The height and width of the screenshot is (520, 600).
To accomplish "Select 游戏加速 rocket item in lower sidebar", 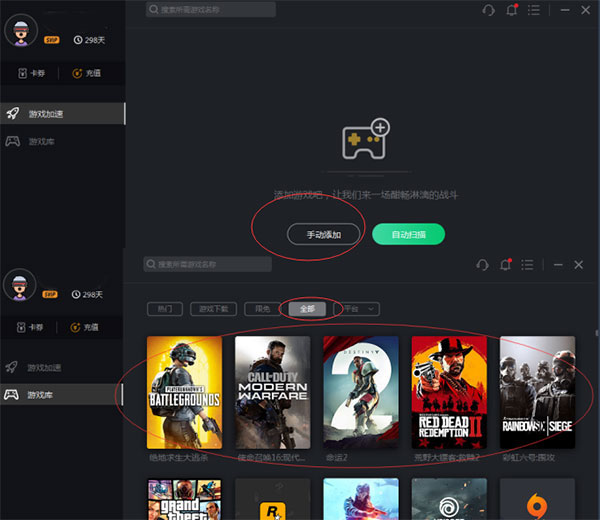I will click(61, 368).
